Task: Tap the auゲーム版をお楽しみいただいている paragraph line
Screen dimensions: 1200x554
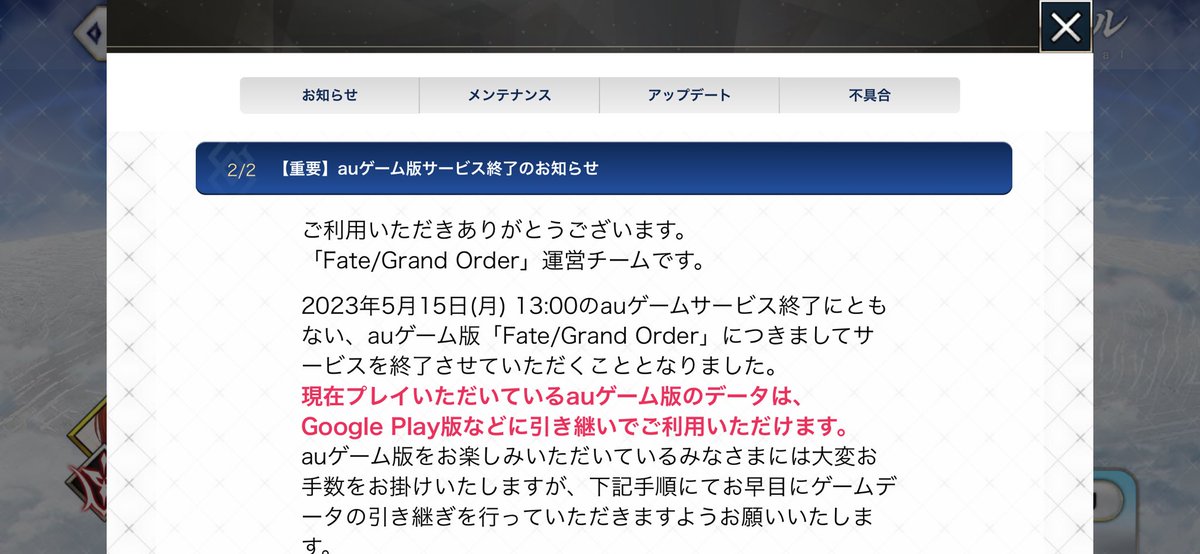Action: coord(591,457)
